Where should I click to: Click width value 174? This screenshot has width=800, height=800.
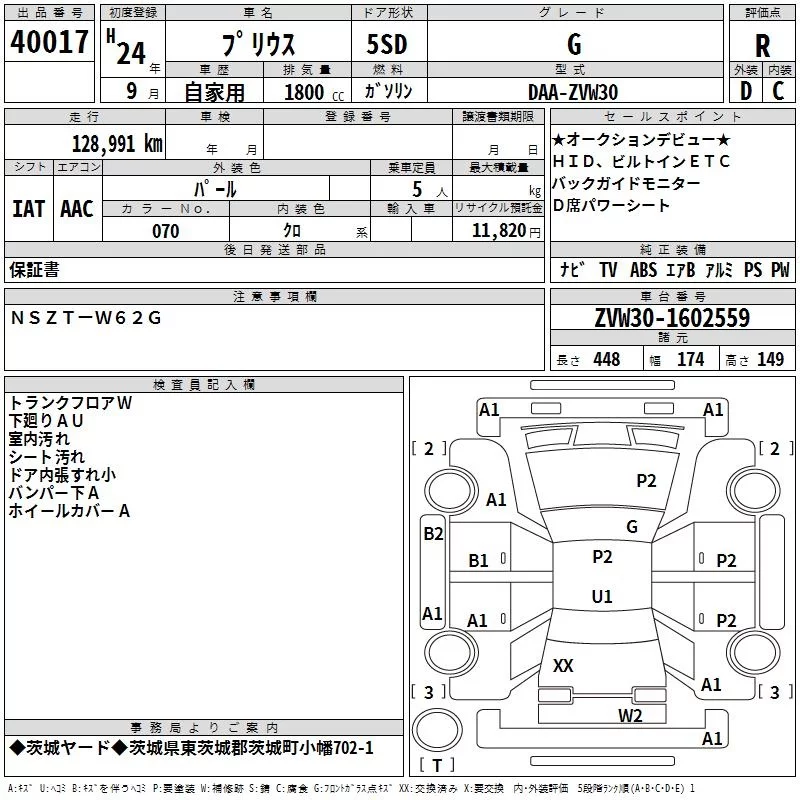click(x=691, y=359)
